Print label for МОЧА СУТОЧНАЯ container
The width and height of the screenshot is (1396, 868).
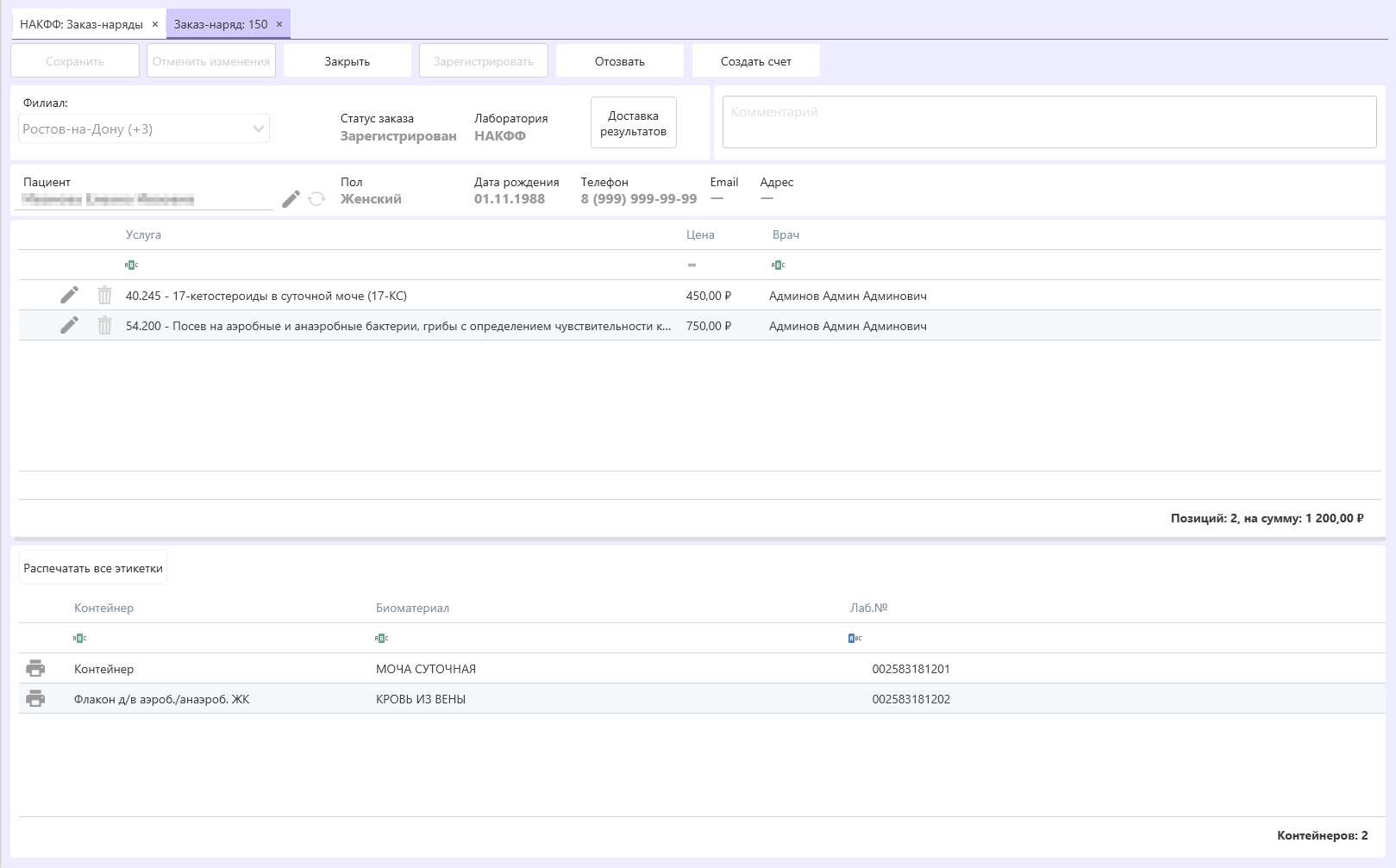click(35, 668)
